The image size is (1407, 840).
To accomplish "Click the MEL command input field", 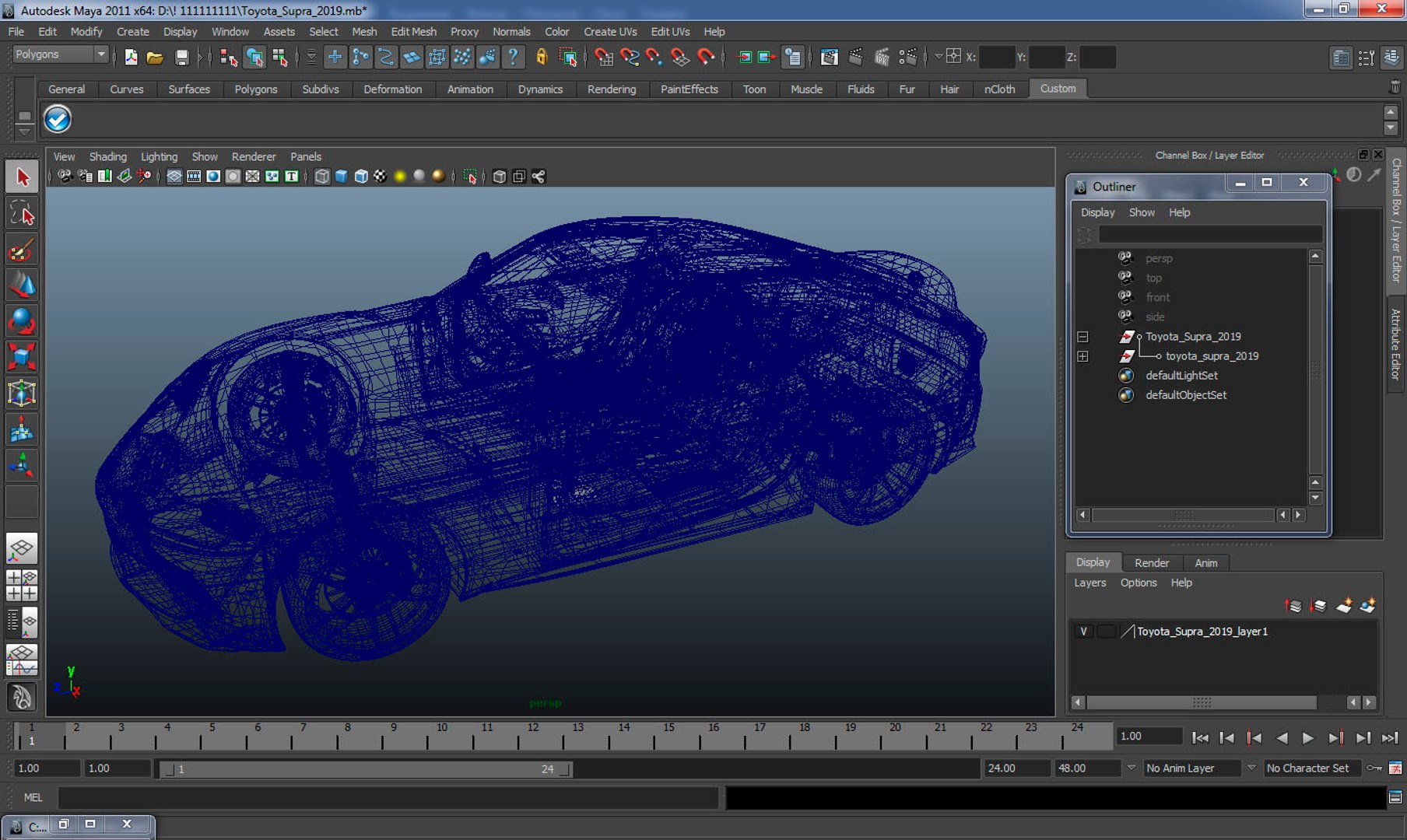I will point(388,797).
